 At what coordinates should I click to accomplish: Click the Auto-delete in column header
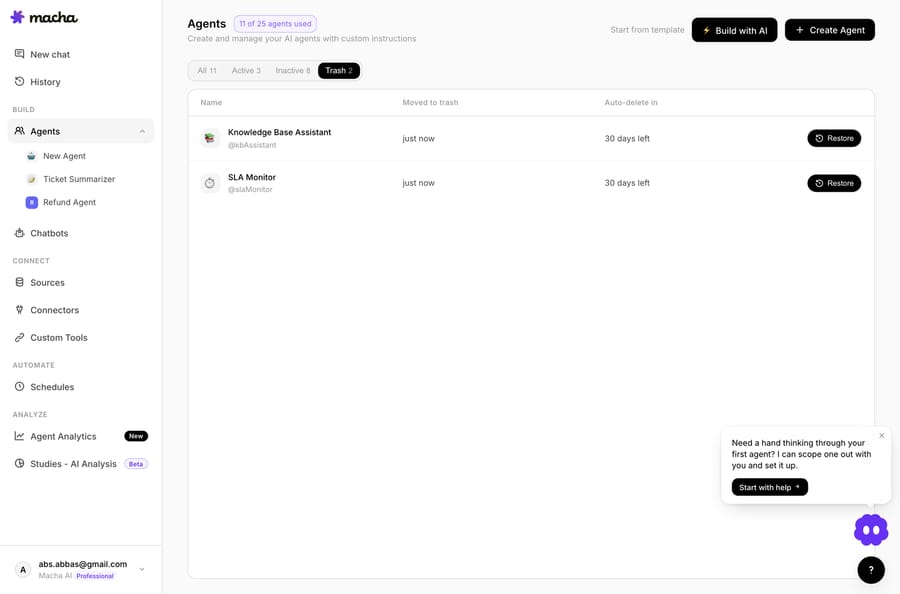631,102
